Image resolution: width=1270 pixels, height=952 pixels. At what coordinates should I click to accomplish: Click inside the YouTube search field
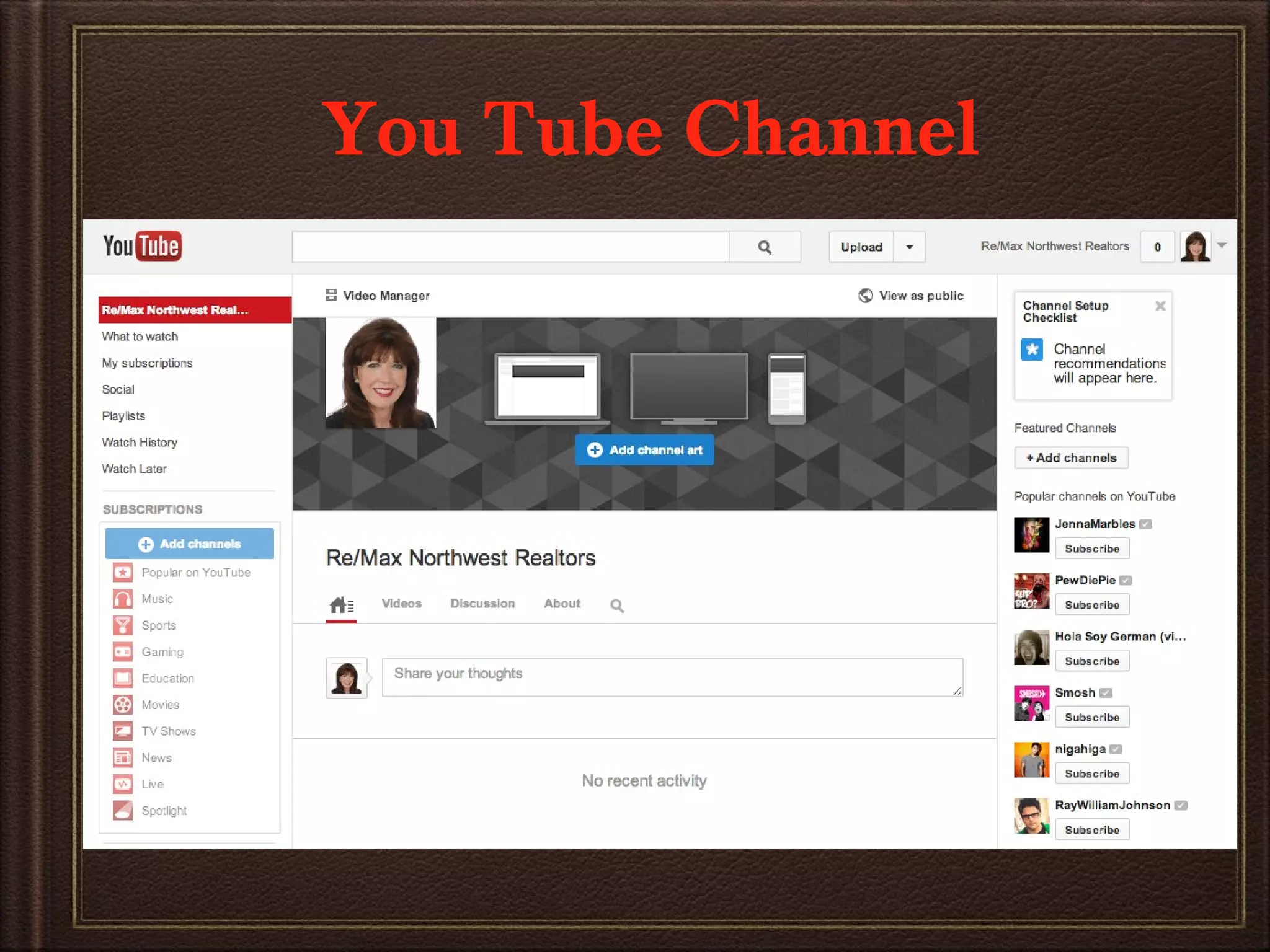pyautogui.click(x=510, y=247)
